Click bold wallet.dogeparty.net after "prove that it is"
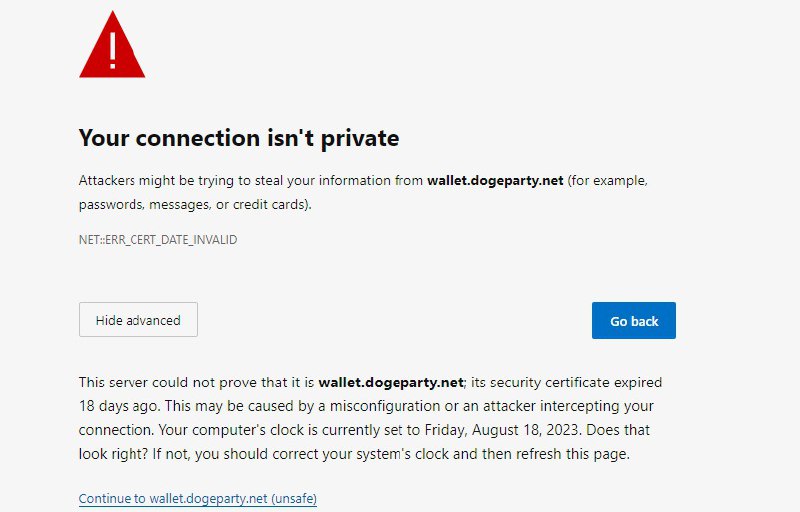The width and height of the screenshot is (800, 512). click(391, 382)
